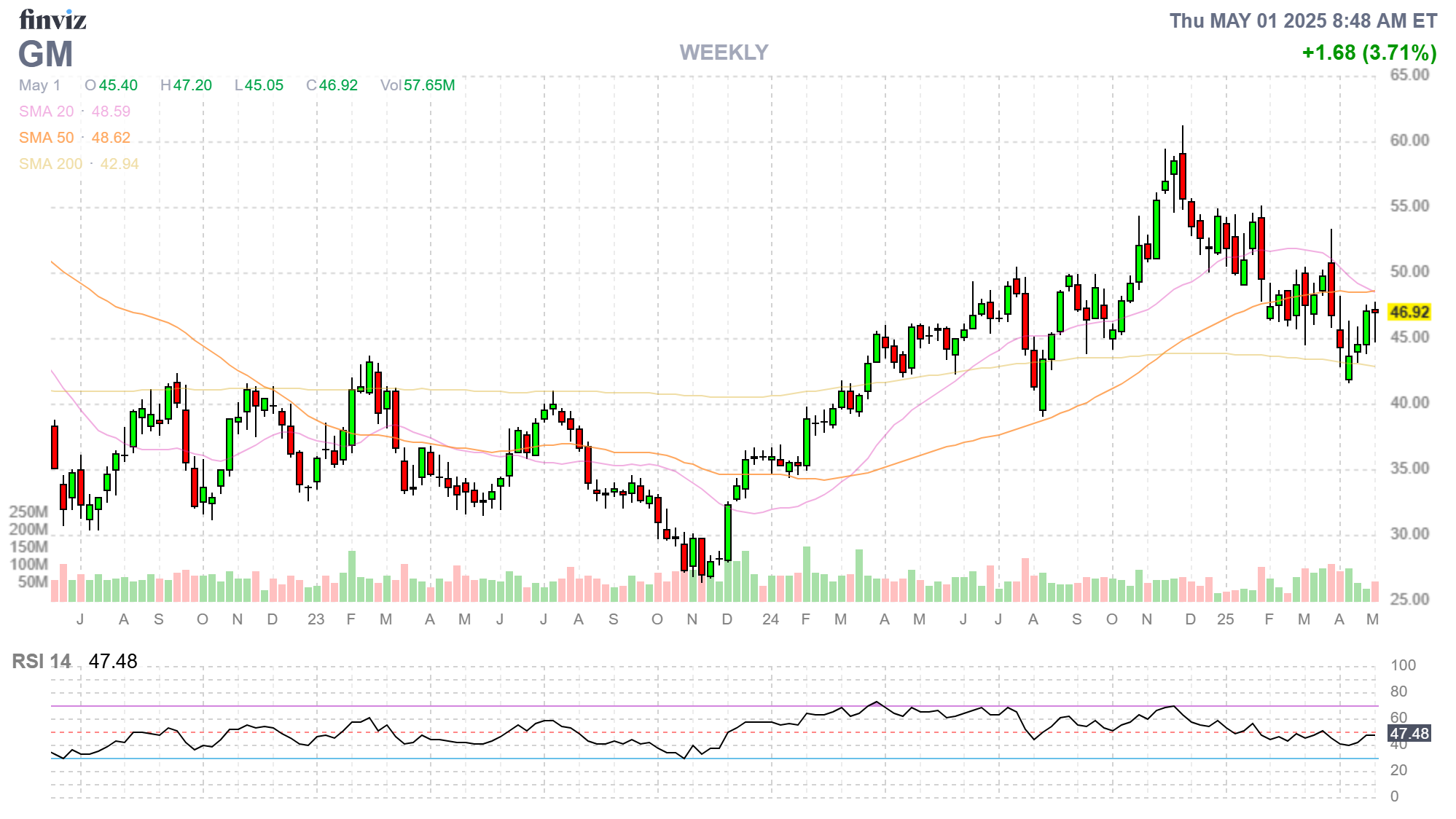Click the high price value 47.20
1456x819 pixels.
point(192,85)
